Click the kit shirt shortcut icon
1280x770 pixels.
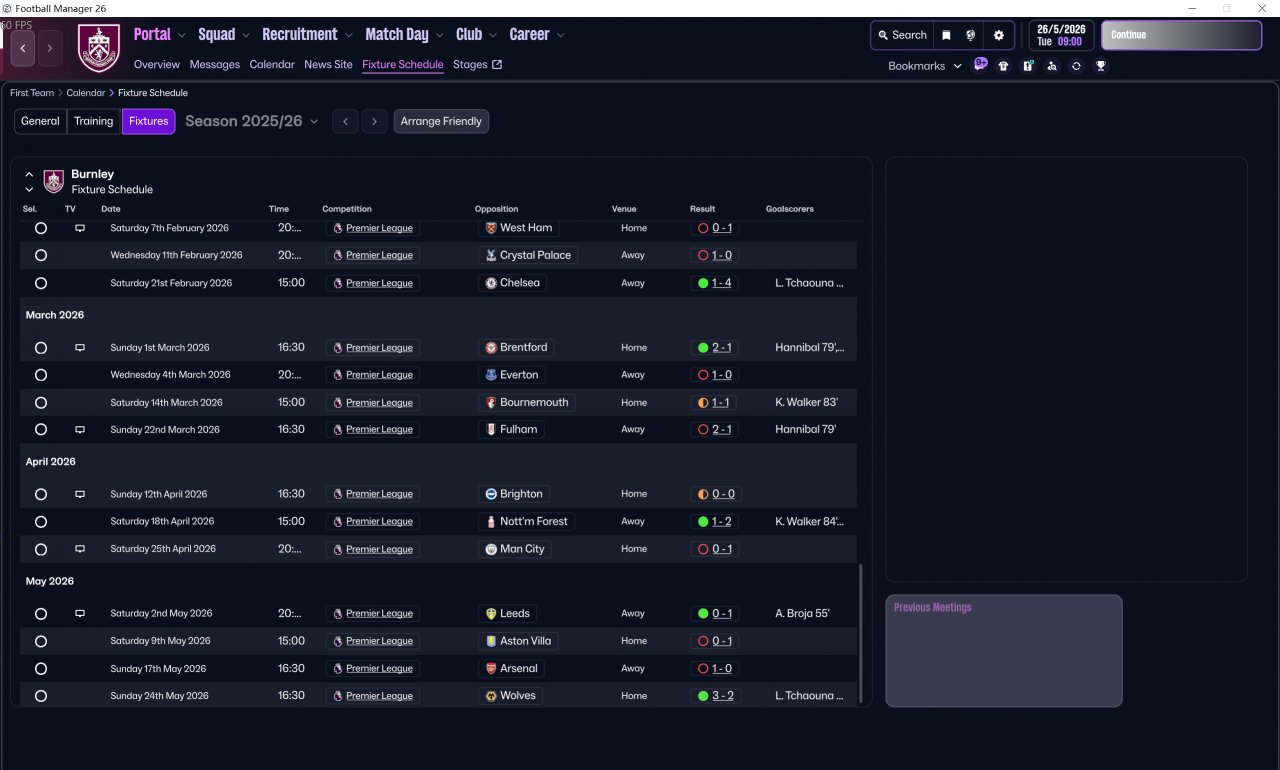(1004, 66)
